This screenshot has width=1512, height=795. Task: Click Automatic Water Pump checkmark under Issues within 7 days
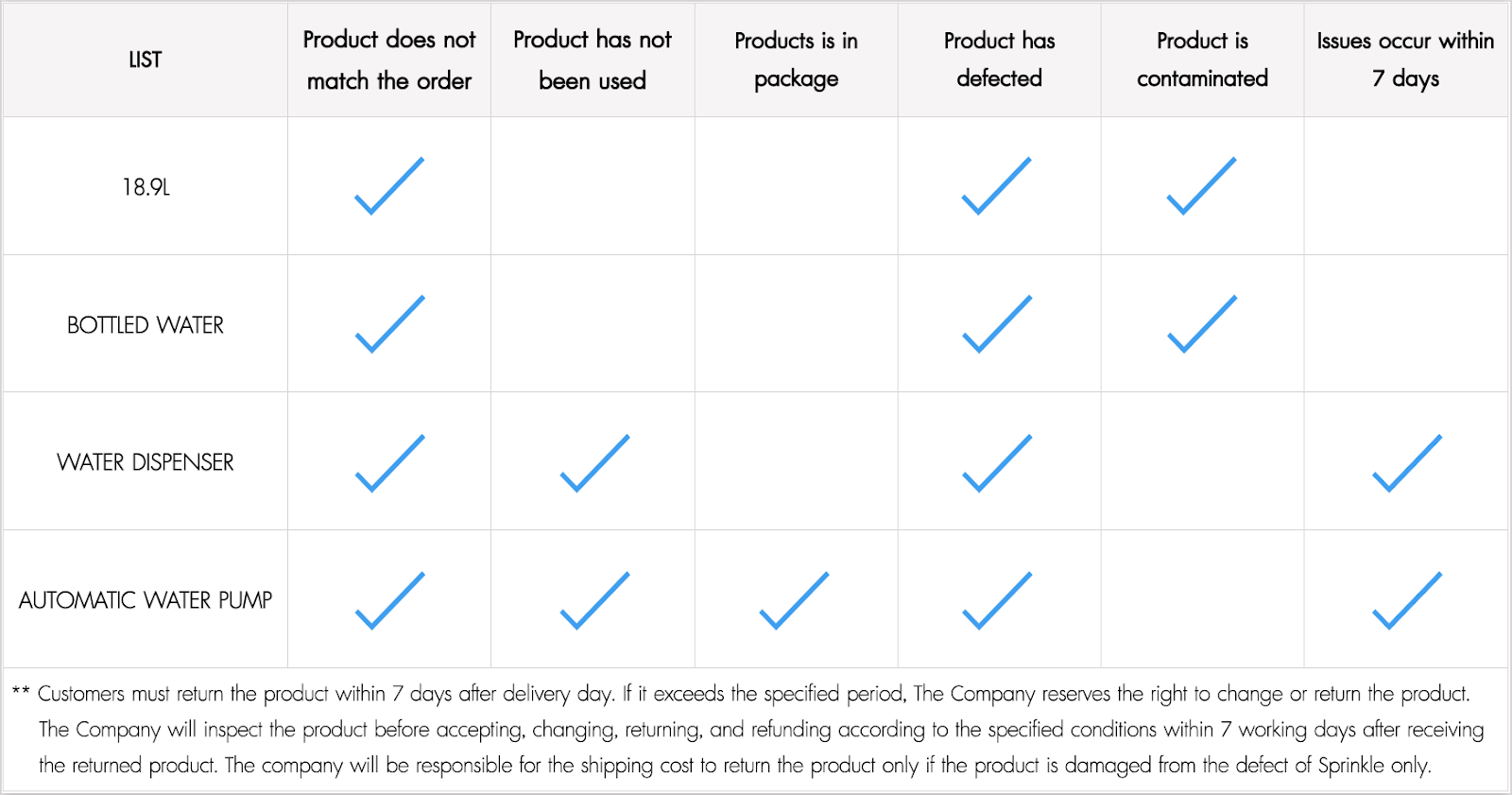click(x=1406, y=600)
